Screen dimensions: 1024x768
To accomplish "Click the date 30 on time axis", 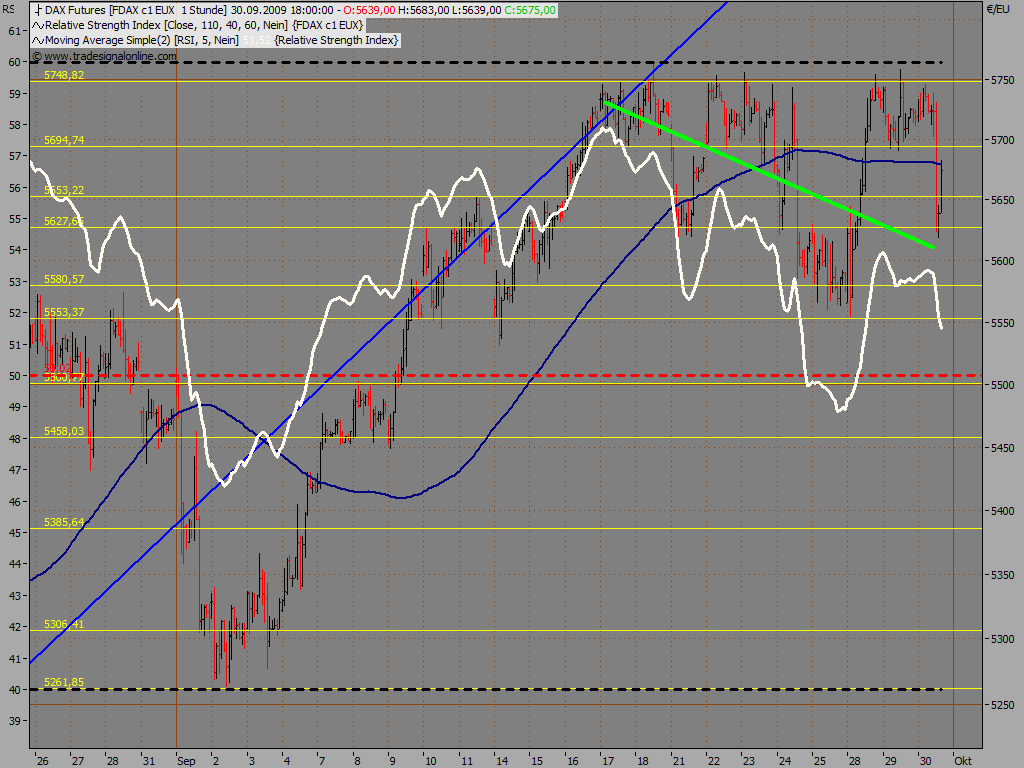I will (925, 761).
